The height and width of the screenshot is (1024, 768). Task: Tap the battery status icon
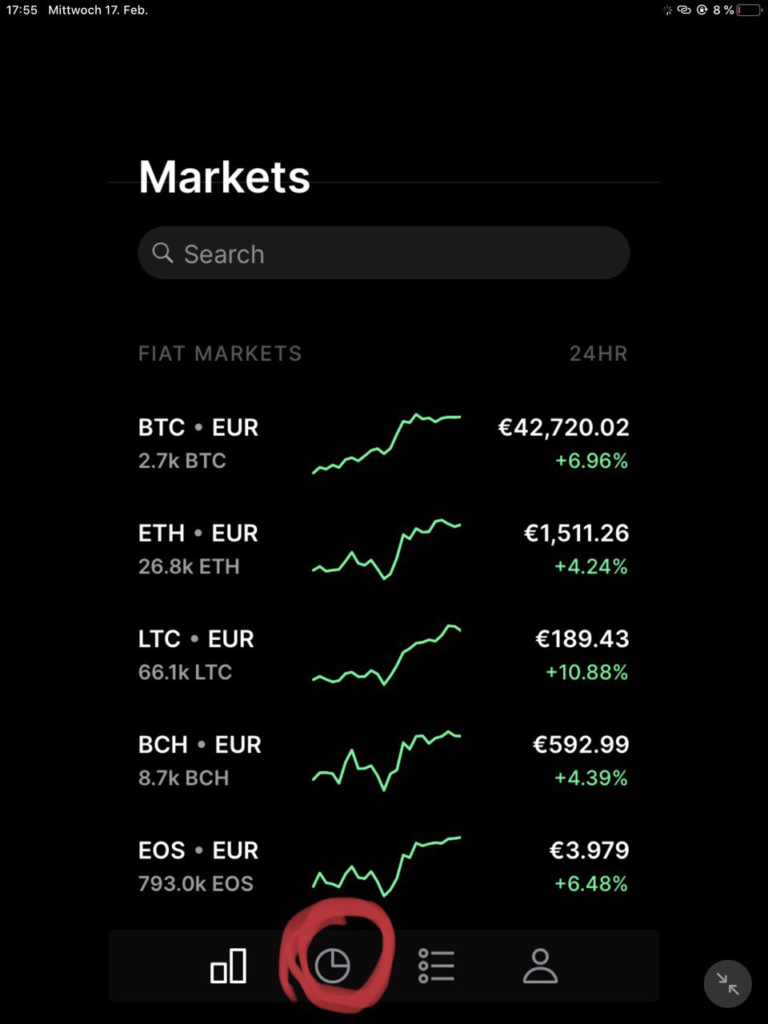(x=748, y=10)
